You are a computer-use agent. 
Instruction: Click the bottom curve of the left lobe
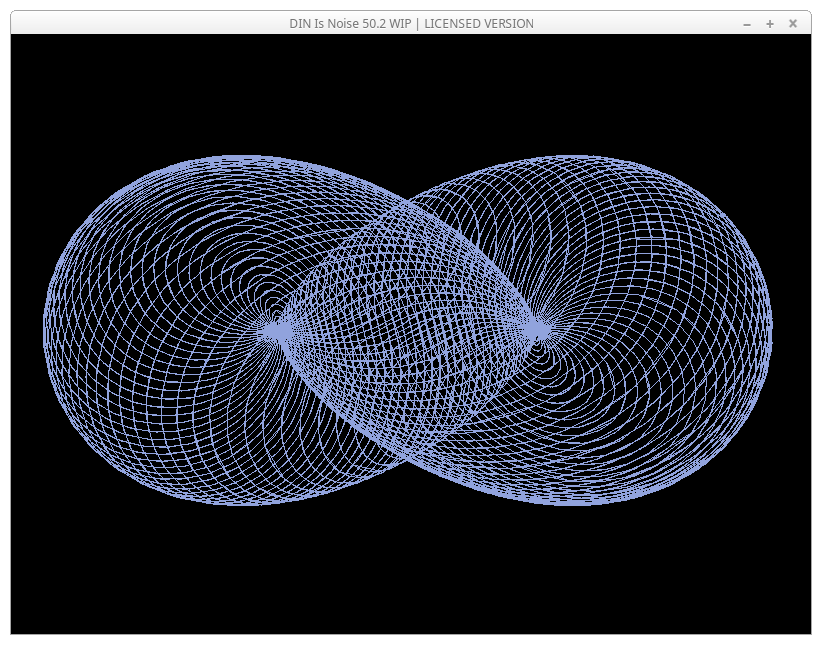[x=235, y=503]
